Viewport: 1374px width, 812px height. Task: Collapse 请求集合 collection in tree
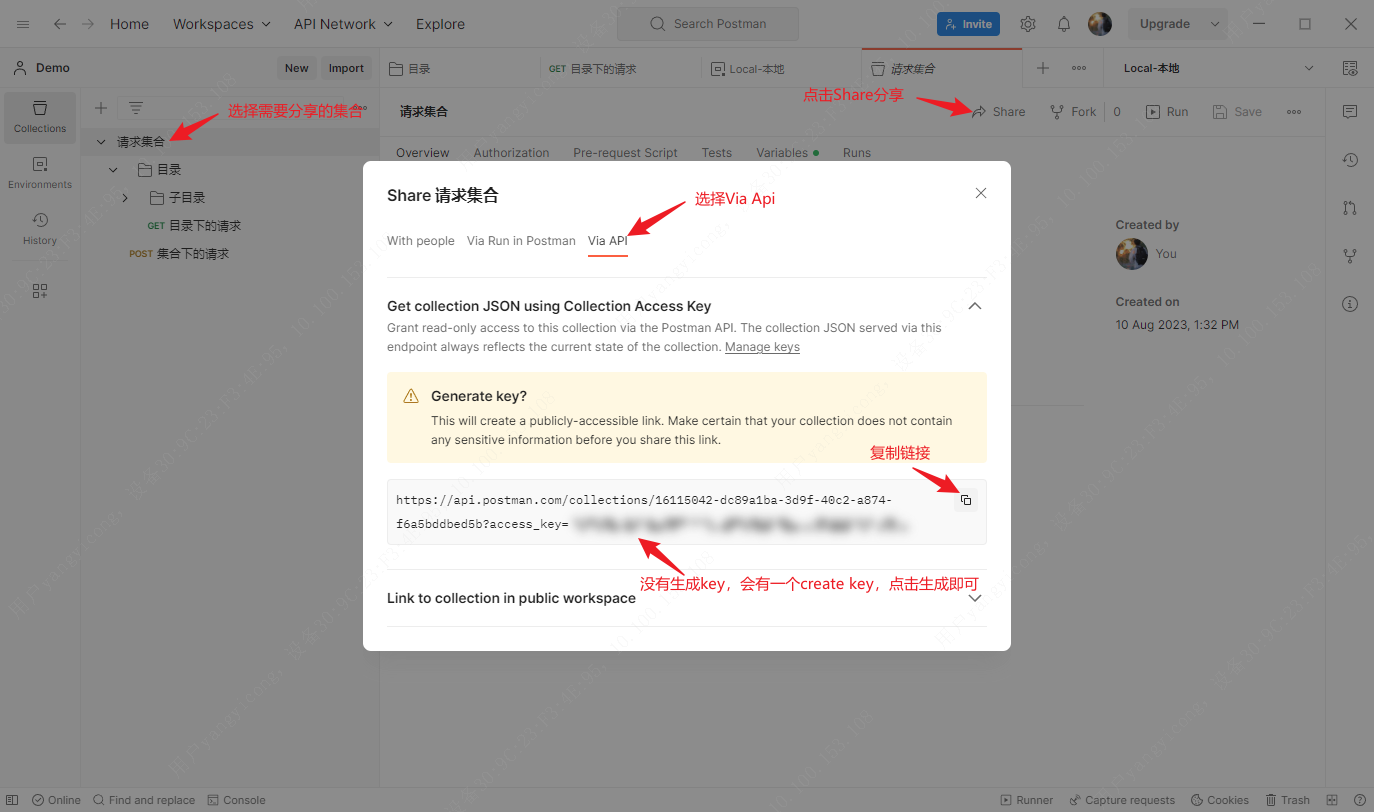[x=101, y=142]
